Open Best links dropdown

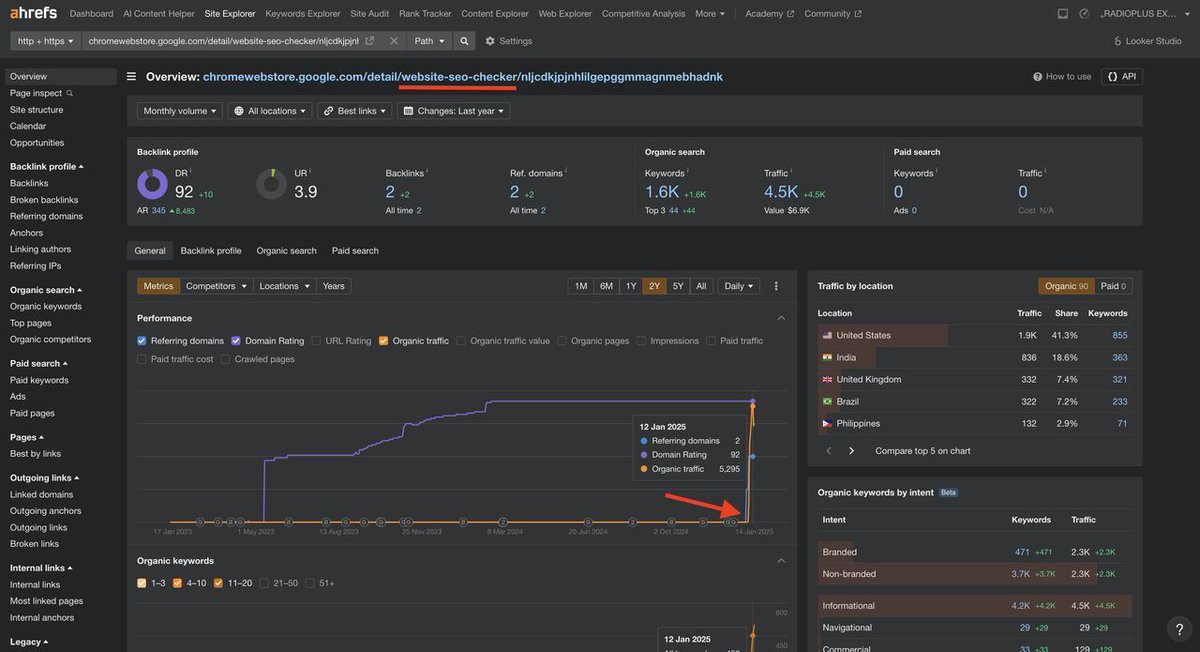tap(355, 111)
